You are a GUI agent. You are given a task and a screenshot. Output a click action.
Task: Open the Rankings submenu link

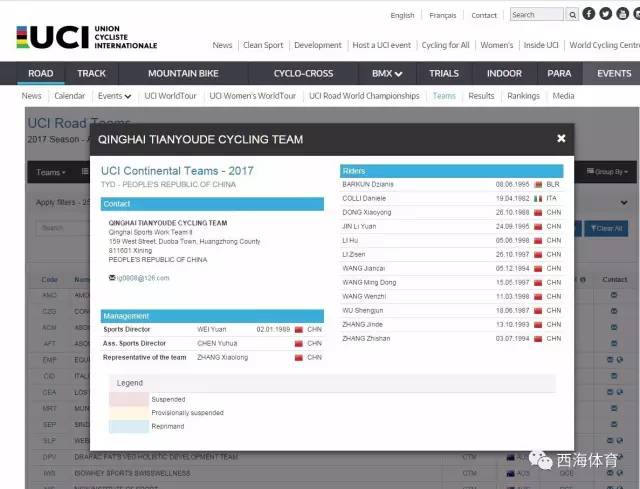523,96
